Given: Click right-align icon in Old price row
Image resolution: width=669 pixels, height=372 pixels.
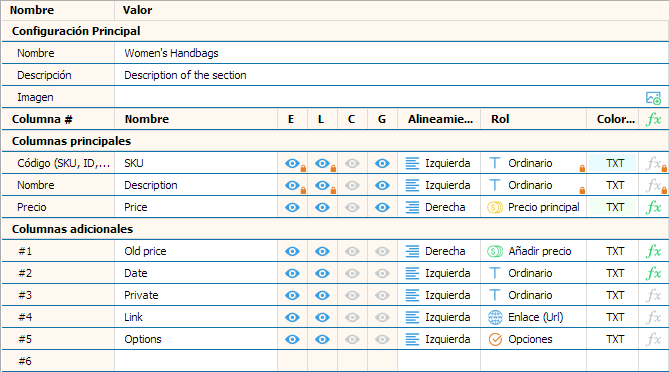Looking at the screenshot, I should pos(412,251).
